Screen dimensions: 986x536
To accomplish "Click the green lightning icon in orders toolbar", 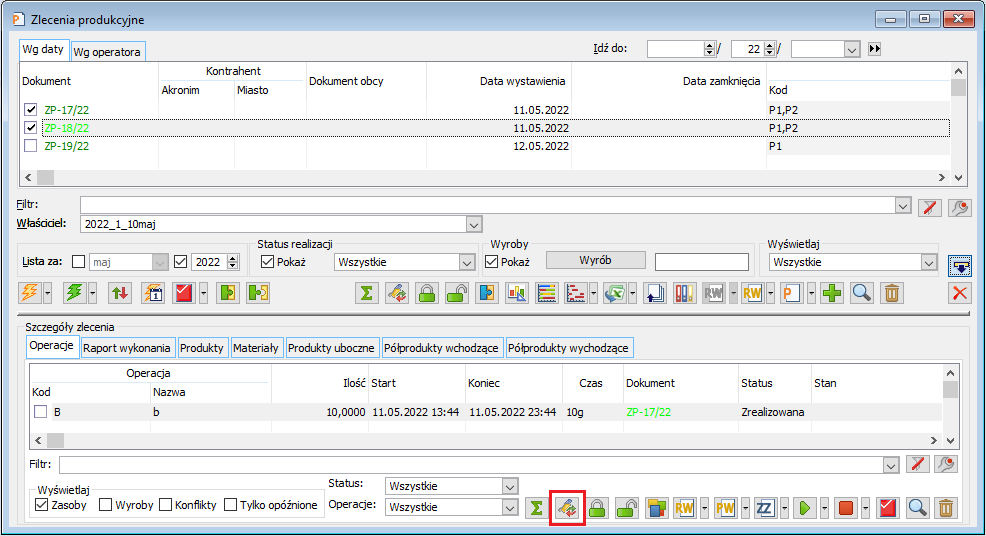I will tap(74, 293).
